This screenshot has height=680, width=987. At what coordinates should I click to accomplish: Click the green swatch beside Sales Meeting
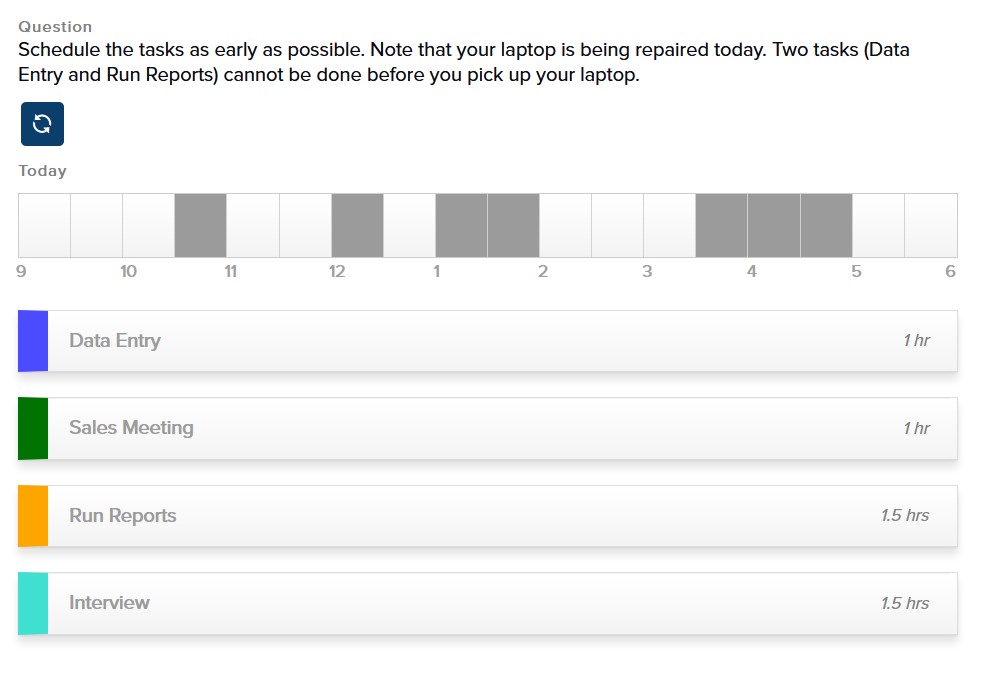[x=32, y=428]
